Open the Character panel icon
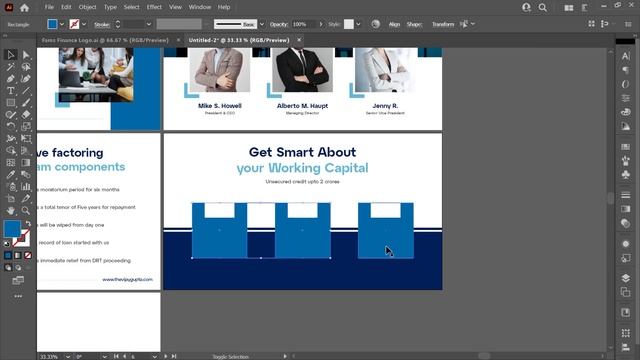The image size is (640, 360). click(x=625, y=56)
